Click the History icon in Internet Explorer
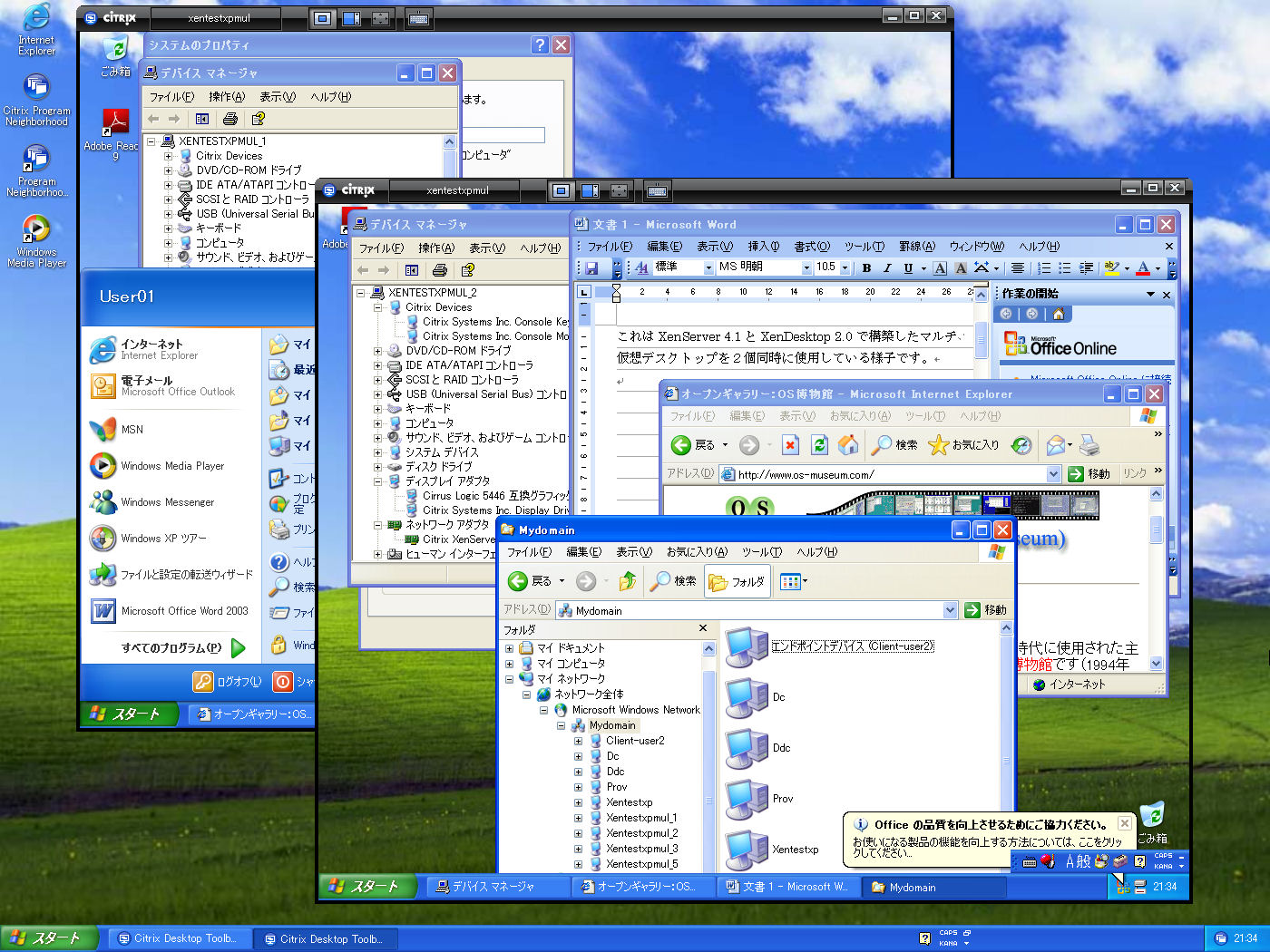Screen dimensions: 1270x952 click(1021, 444)
